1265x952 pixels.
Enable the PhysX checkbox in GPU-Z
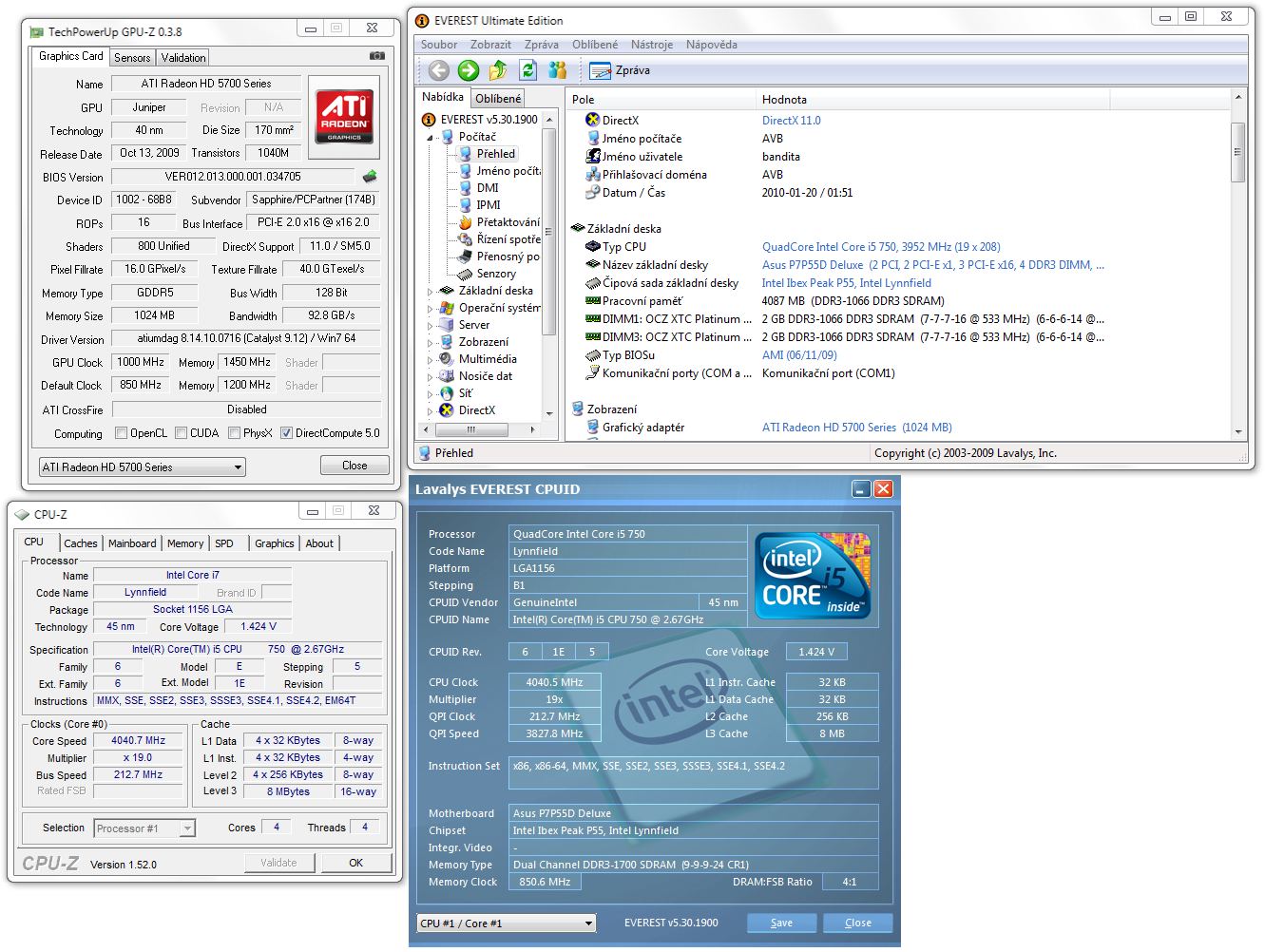(x=234, y=433)
